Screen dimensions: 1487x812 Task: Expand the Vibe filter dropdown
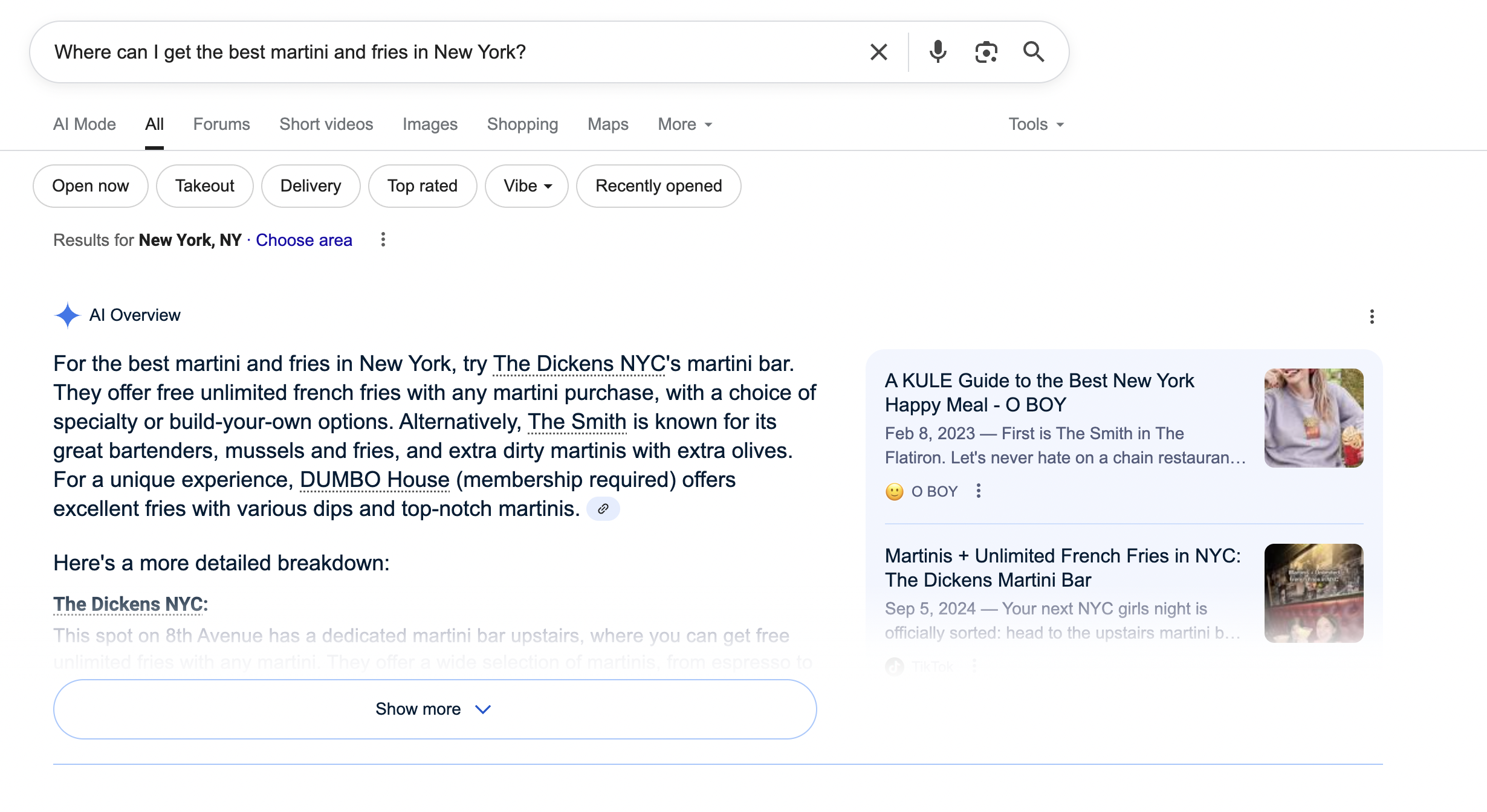(526, 186)
